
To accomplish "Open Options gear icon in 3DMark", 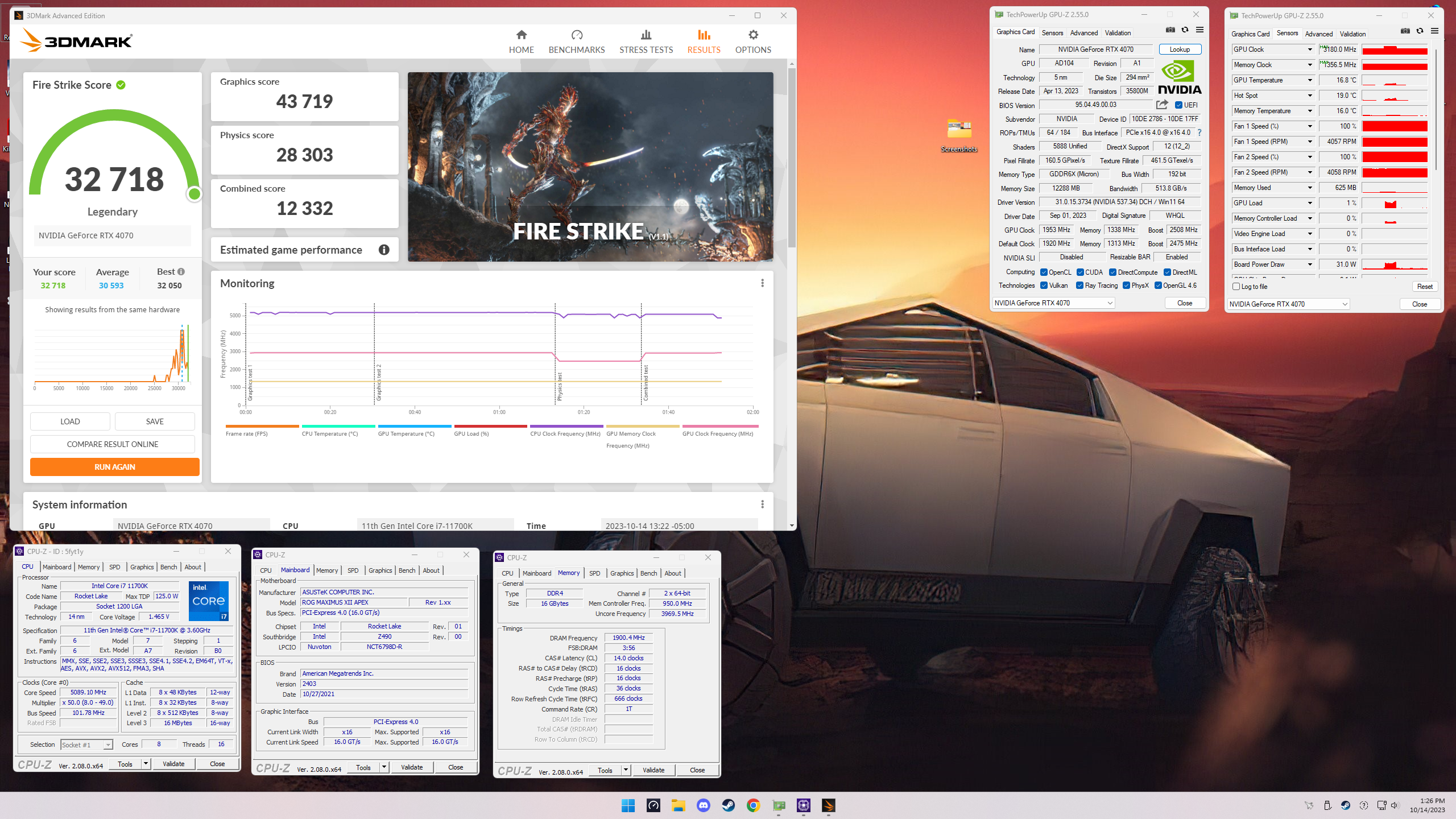I will (753, 35).
